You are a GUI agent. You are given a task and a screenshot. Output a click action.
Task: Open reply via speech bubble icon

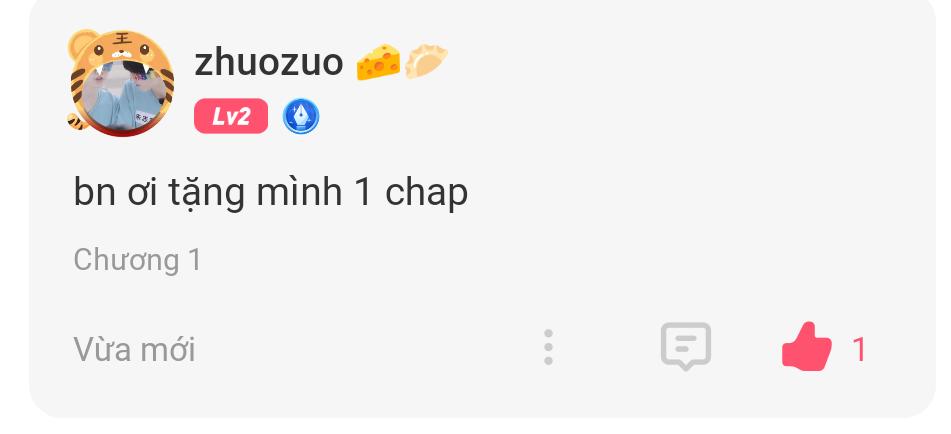coord(685,346)
